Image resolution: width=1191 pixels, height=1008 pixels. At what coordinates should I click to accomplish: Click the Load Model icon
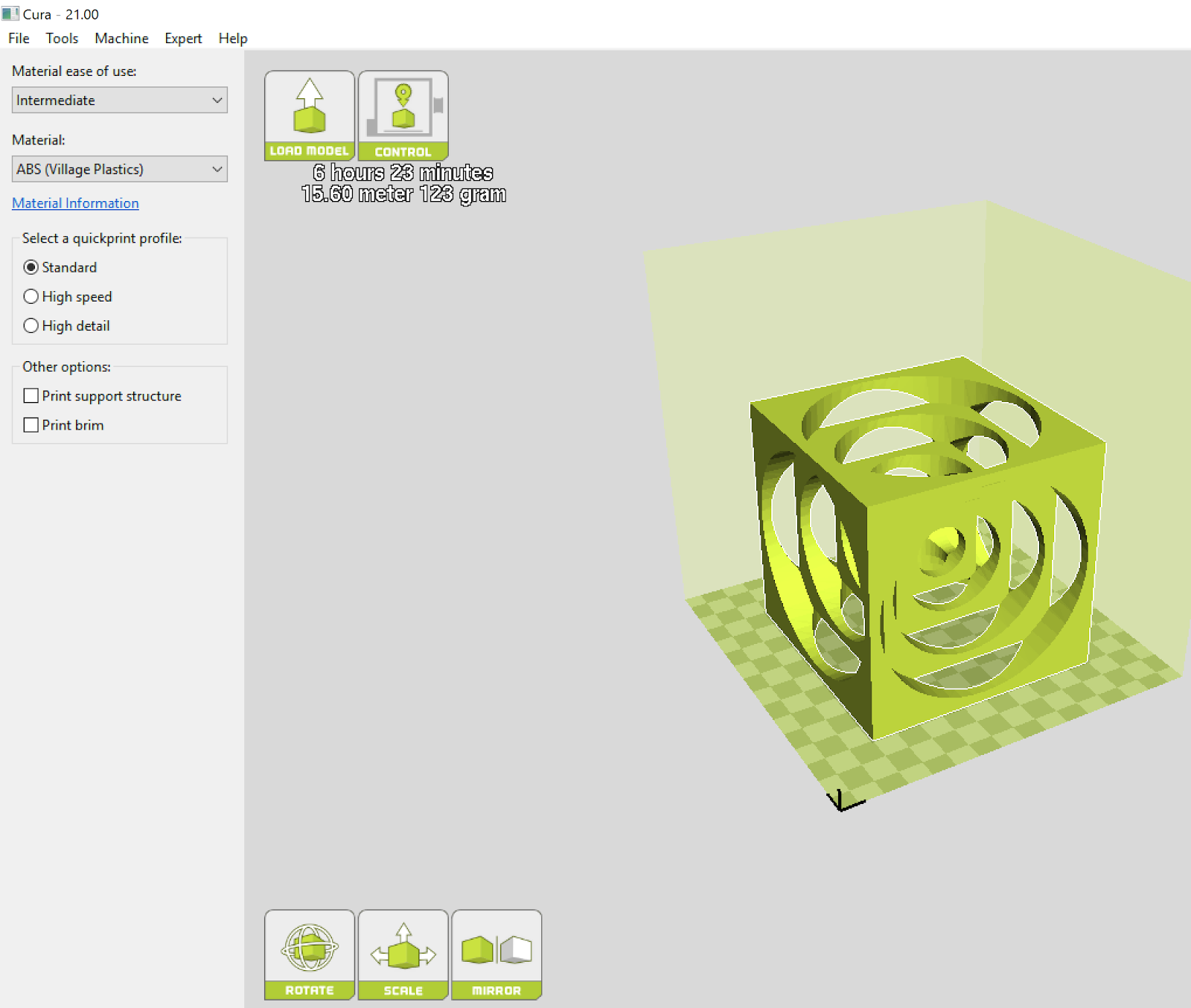click(310, 115)
